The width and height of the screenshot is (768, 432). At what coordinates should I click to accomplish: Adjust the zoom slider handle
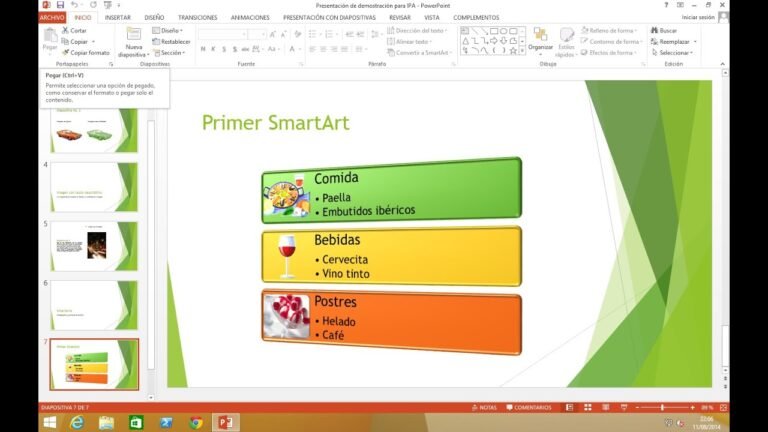coord(662,408)
